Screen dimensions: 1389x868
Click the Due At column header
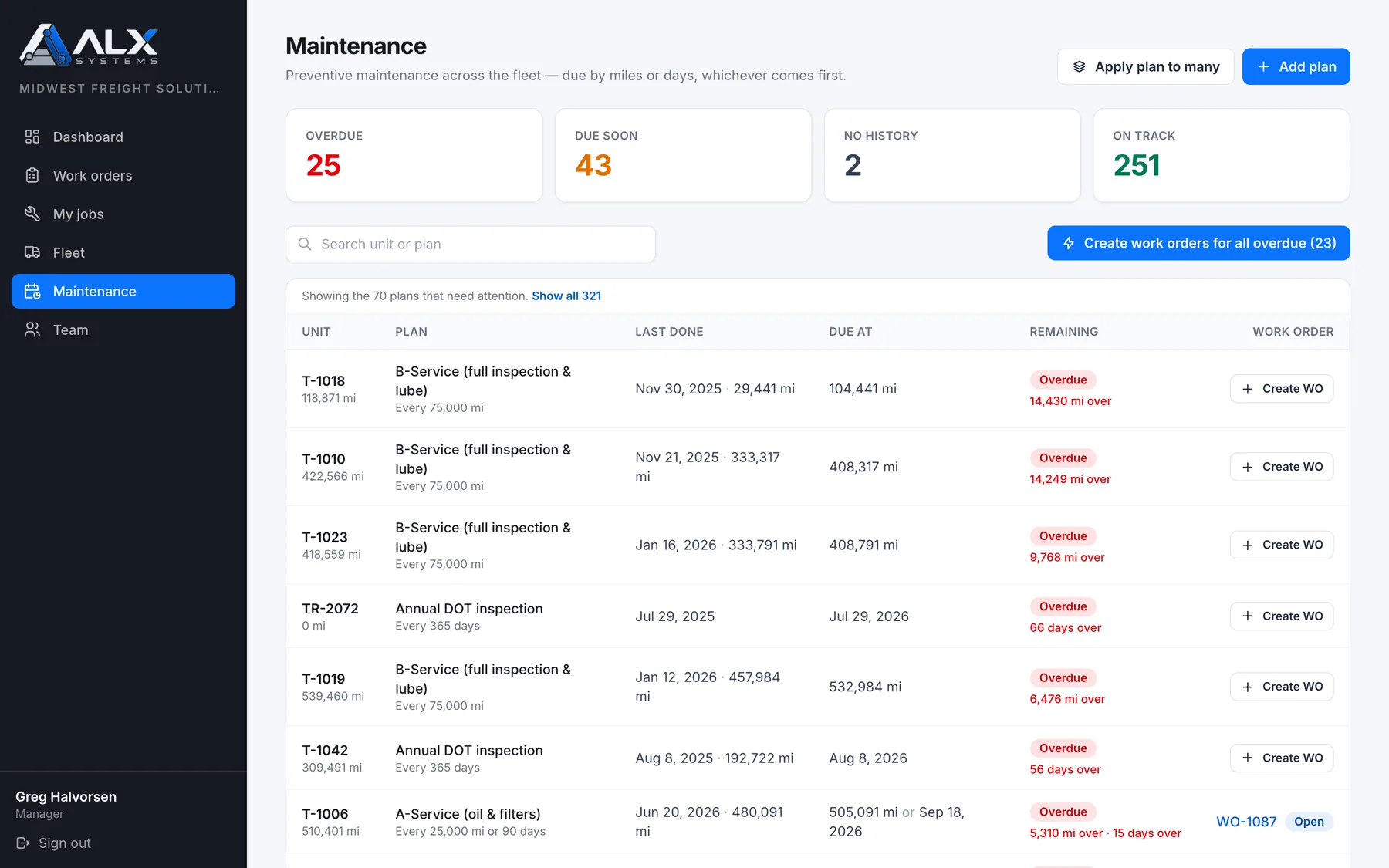click(850, 331)
